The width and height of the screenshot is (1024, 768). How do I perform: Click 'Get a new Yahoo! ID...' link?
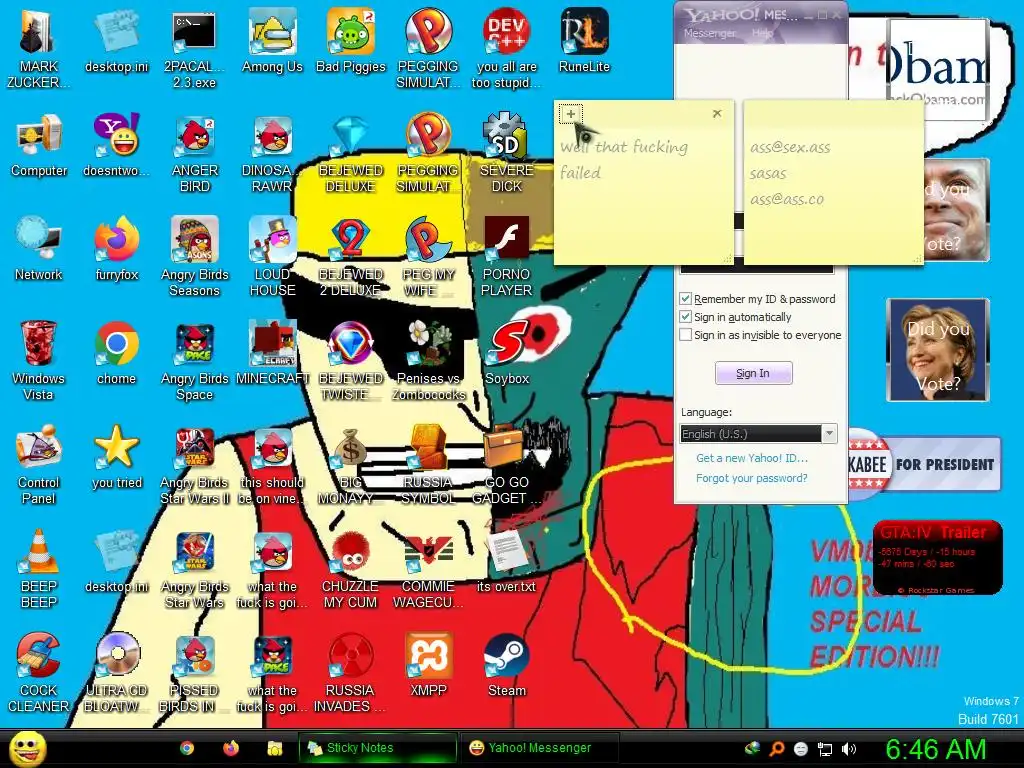coord(752,458)
